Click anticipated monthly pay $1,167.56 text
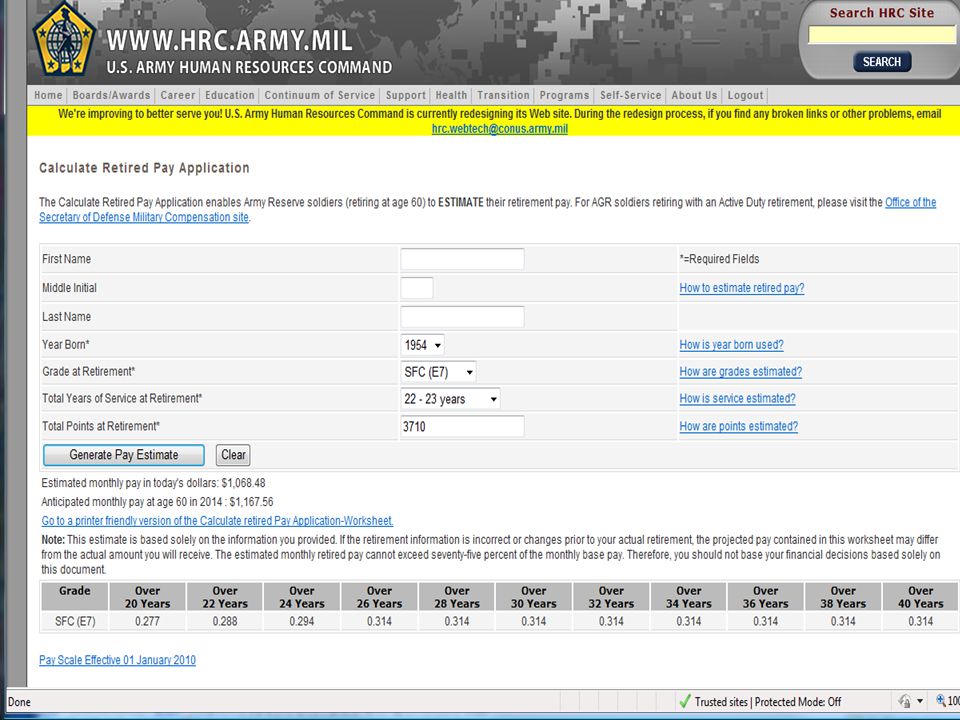960x720 pixels. point(157,502)
